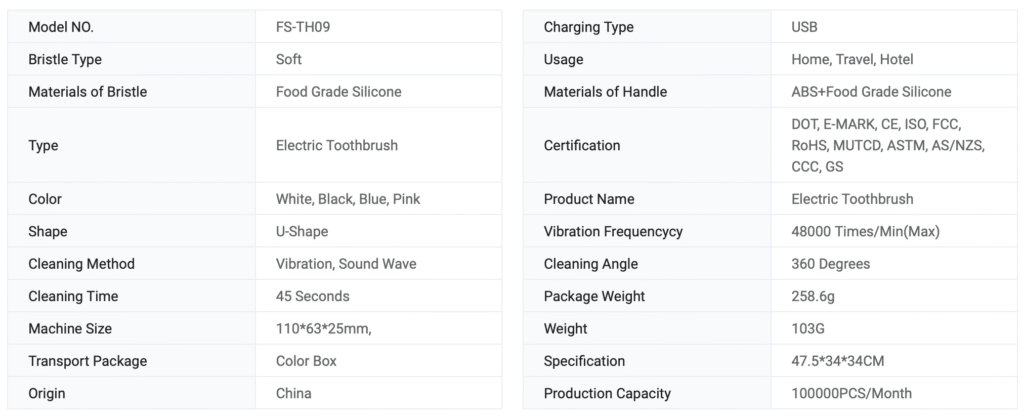The width and height of the screenshot is (1024, 416).
Task: Select the 45 Seconds cleaning time
Action: coord(312,296)
